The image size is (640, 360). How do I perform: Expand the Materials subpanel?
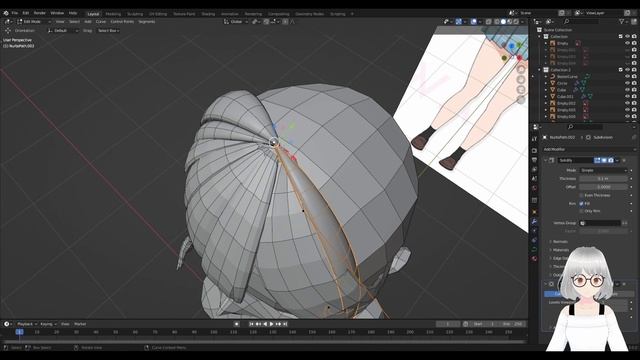(x=560, y=250)
